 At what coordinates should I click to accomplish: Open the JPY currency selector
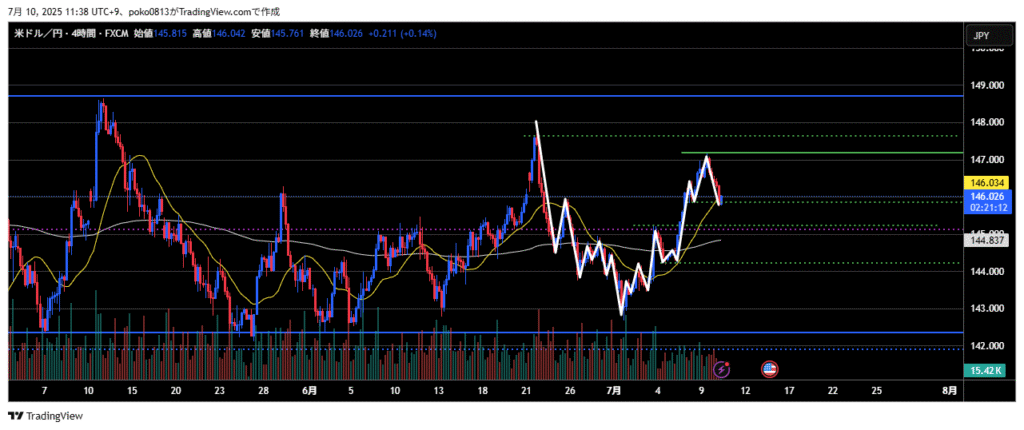click(980, 35)
